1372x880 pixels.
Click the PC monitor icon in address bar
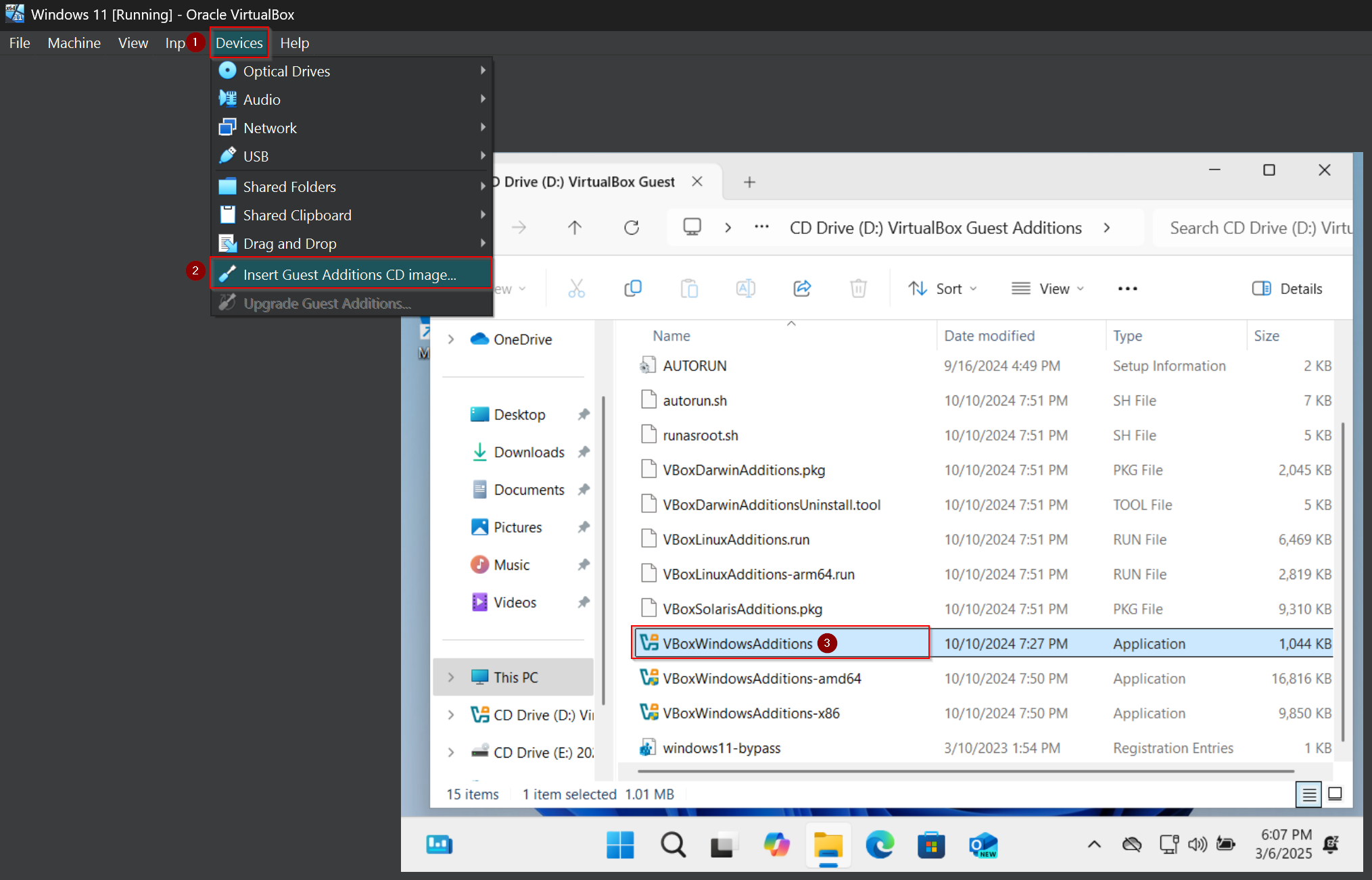692,227
